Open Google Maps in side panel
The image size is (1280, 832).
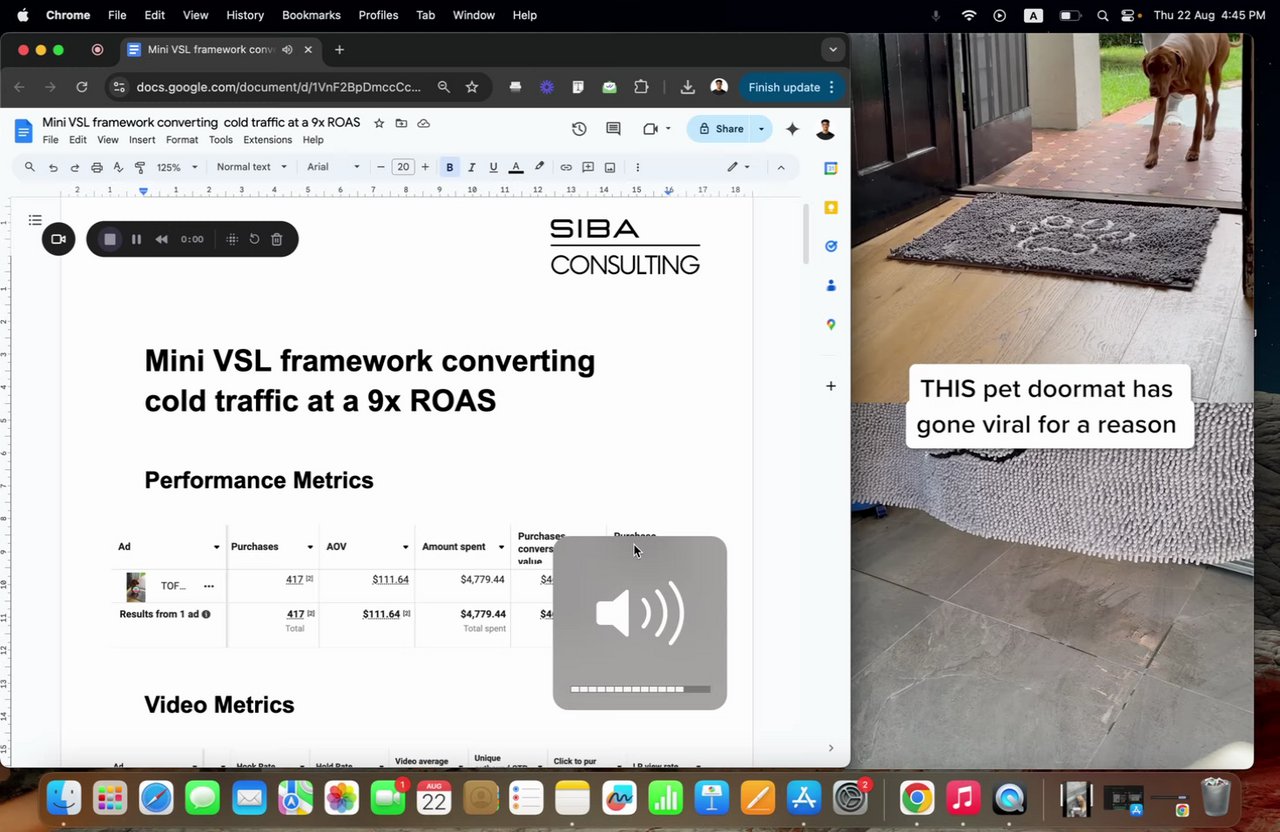tap(830, 324)
